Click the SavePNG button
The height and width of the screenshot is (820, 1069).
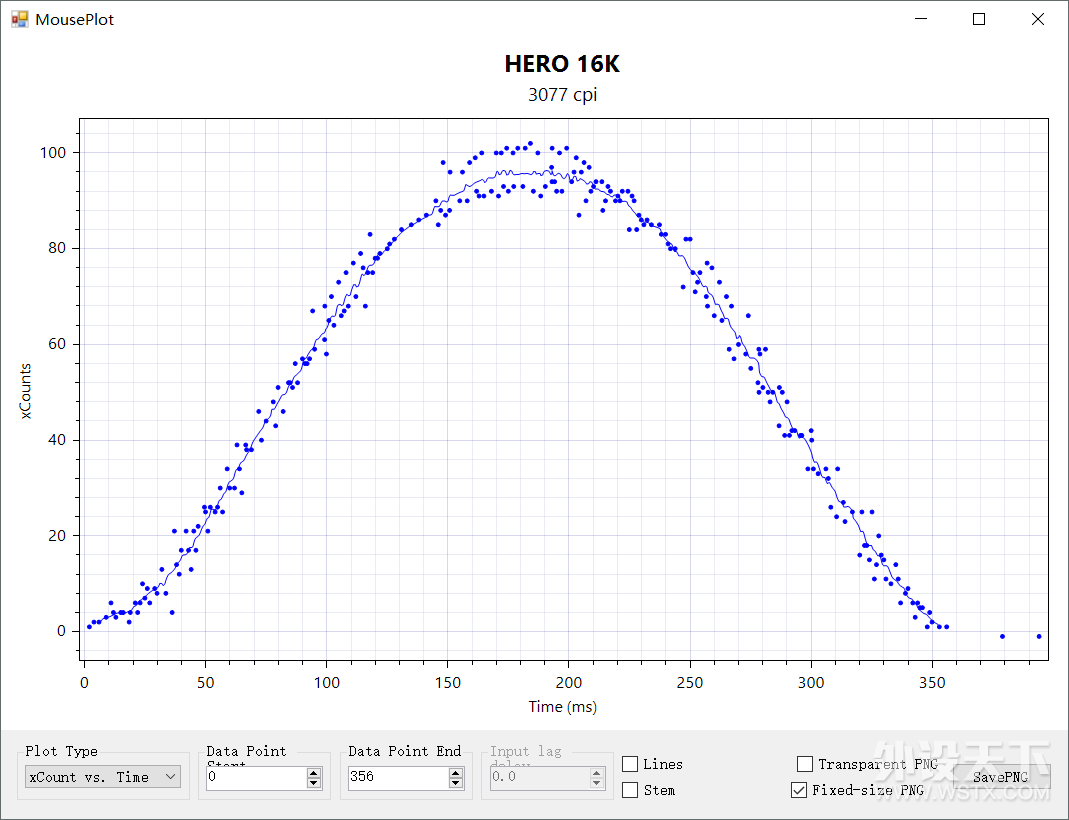[x=1000, y=777]
